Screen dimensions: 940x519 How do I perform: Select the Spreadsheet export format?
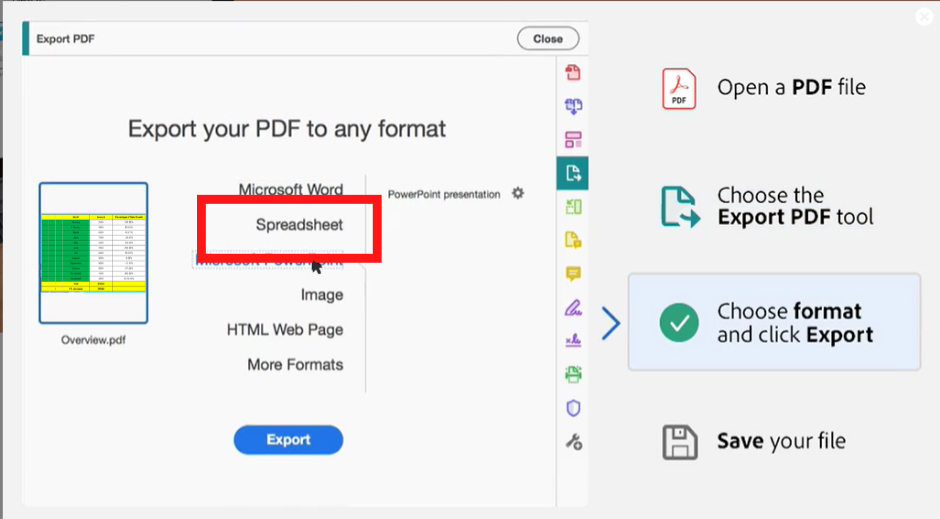[x=299, y=225]
